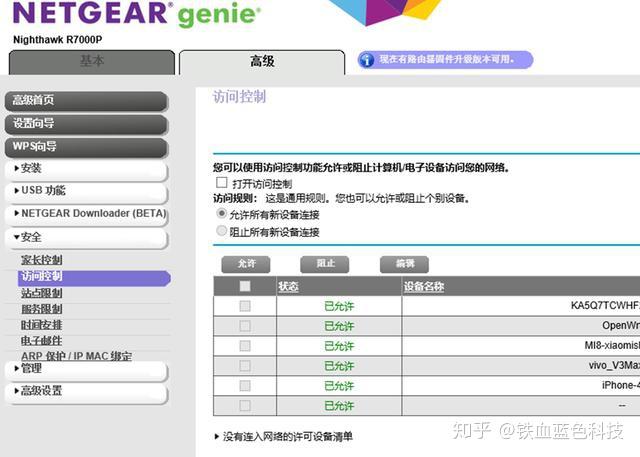Check the box for vivo_V3Max device
This screenshot has height=457, width=640.
245,366
